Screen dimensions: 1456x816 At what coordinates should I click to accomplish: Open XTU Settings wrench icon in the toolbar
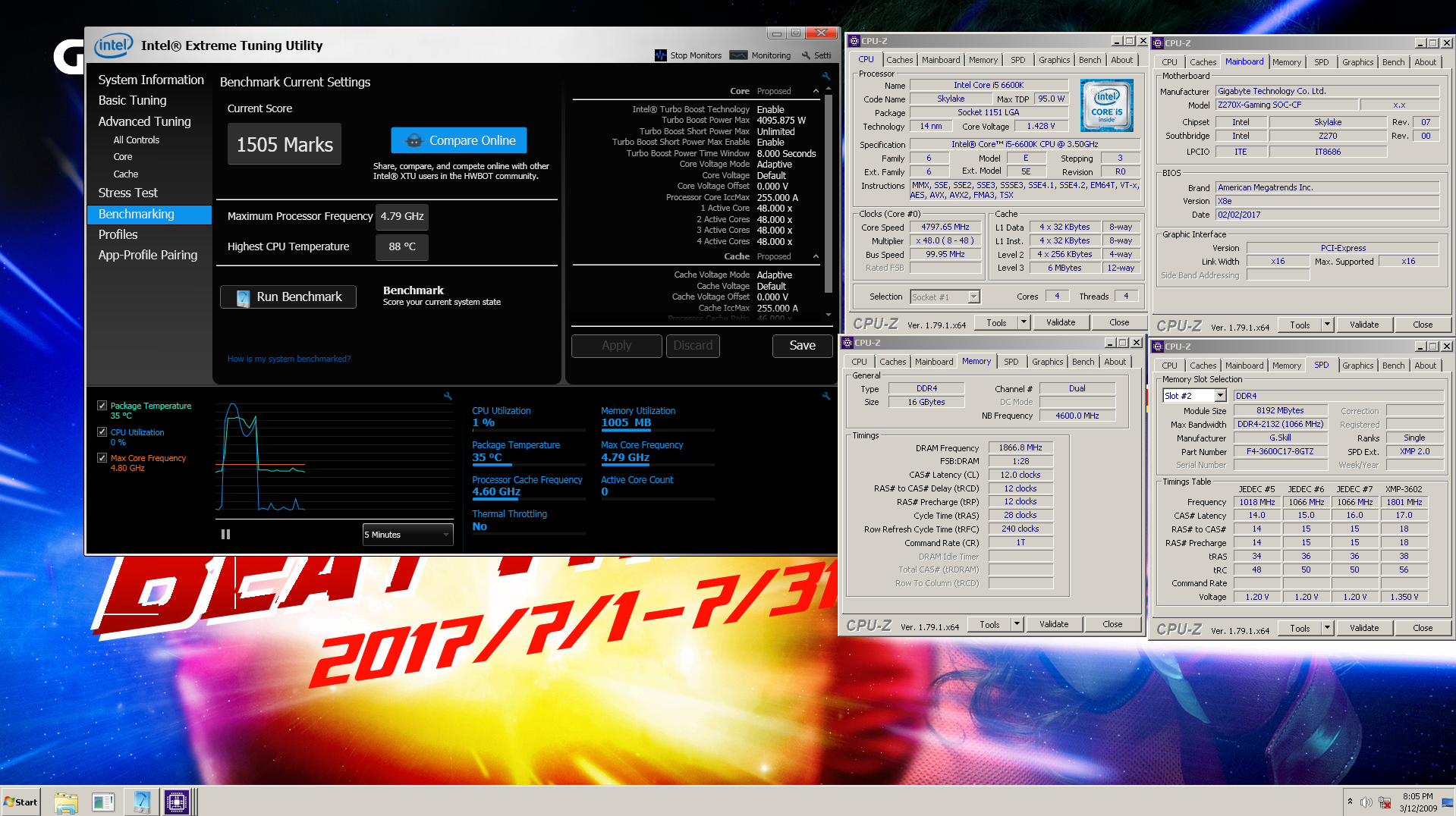(806, 55)
